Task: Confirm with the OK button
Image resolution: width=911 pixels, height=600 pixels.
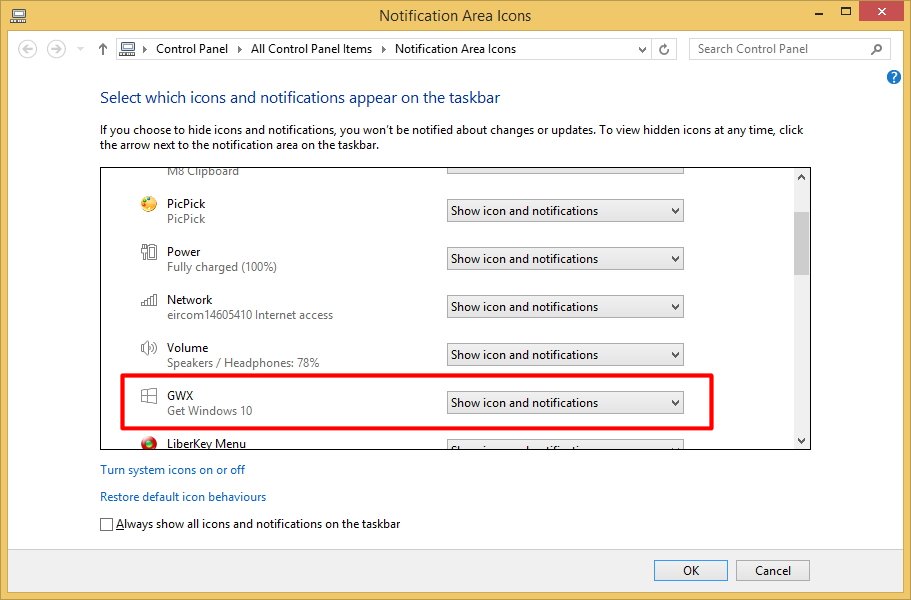Action: 691,570
